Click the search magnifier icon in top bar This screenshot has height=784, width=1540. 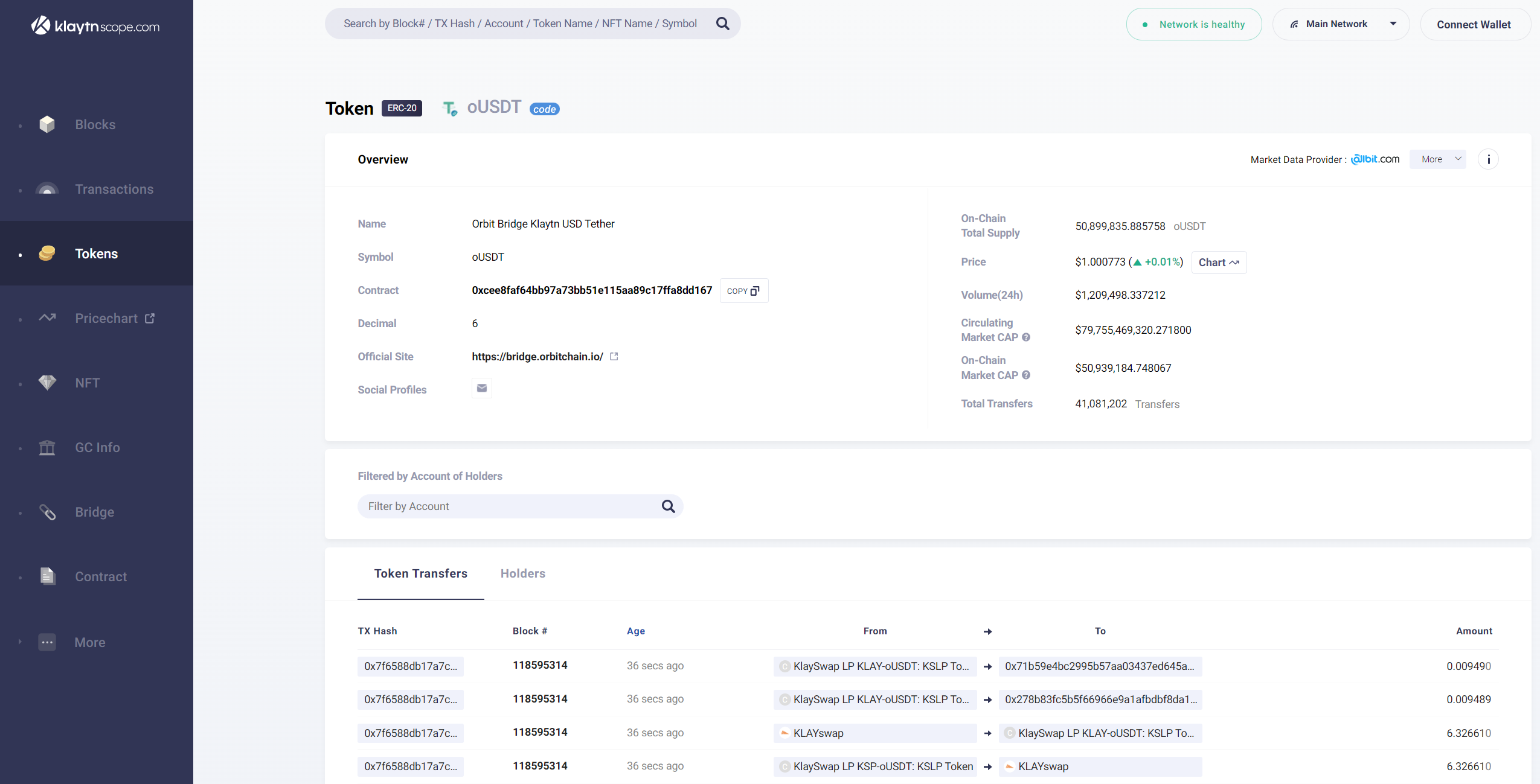(722, 24)
